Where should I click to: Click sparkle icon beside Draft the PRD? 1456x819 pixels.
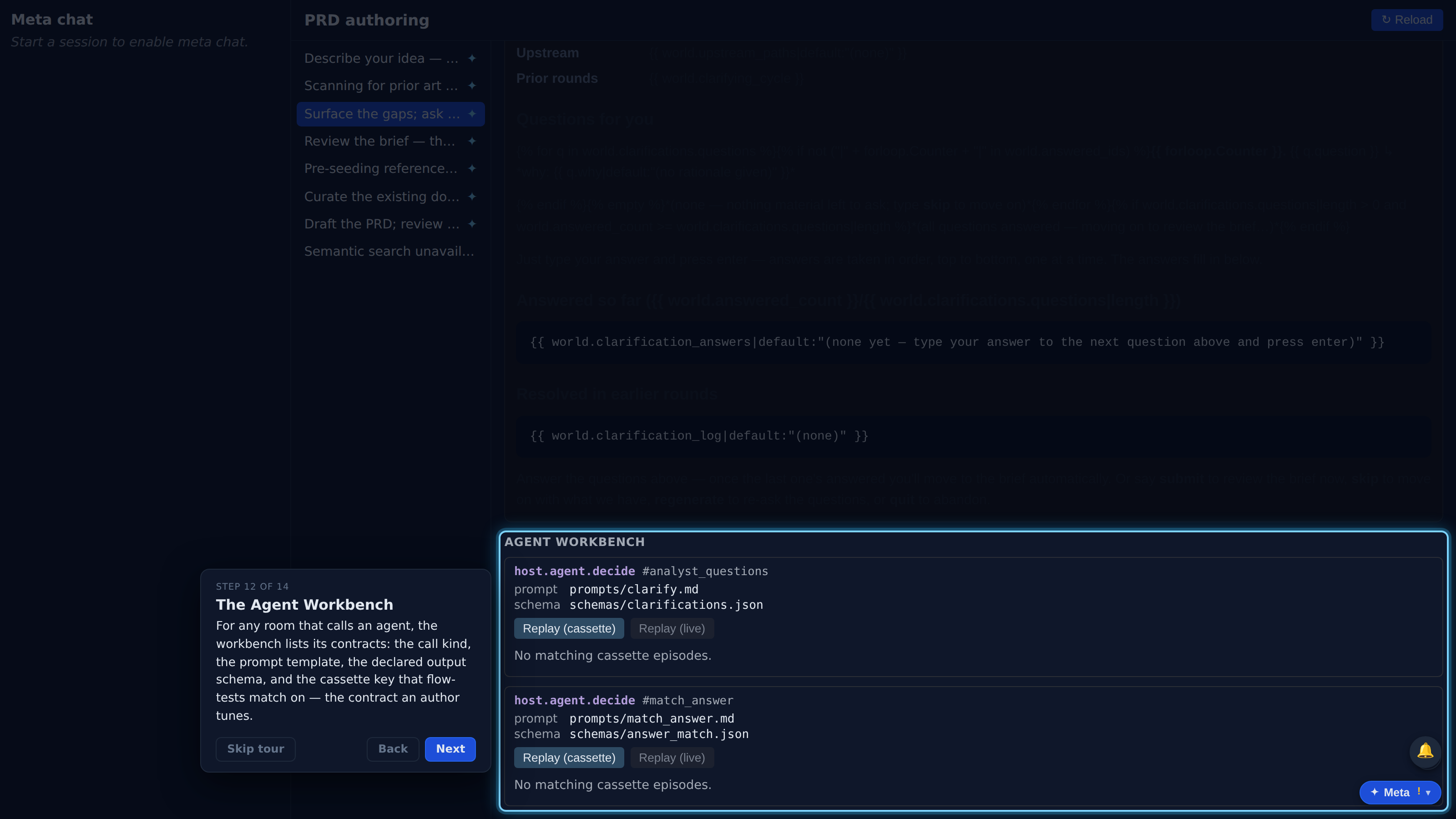[x=472, y=224]
